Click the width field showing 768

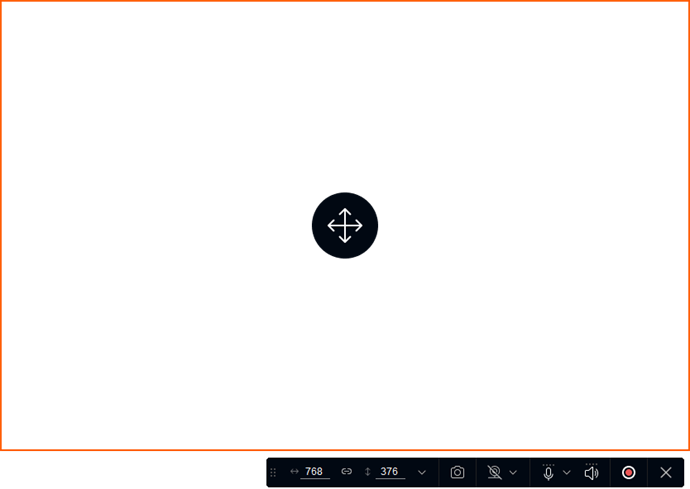tap(315, 472)
